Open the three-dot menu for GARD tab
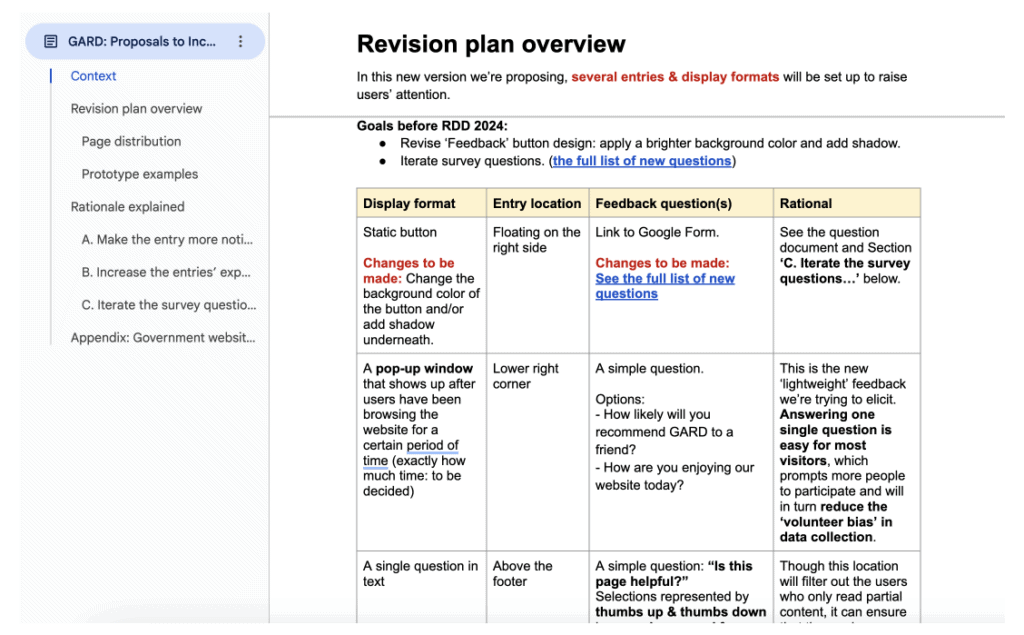This screenshot has height=635, width=1024. [240, 42]
